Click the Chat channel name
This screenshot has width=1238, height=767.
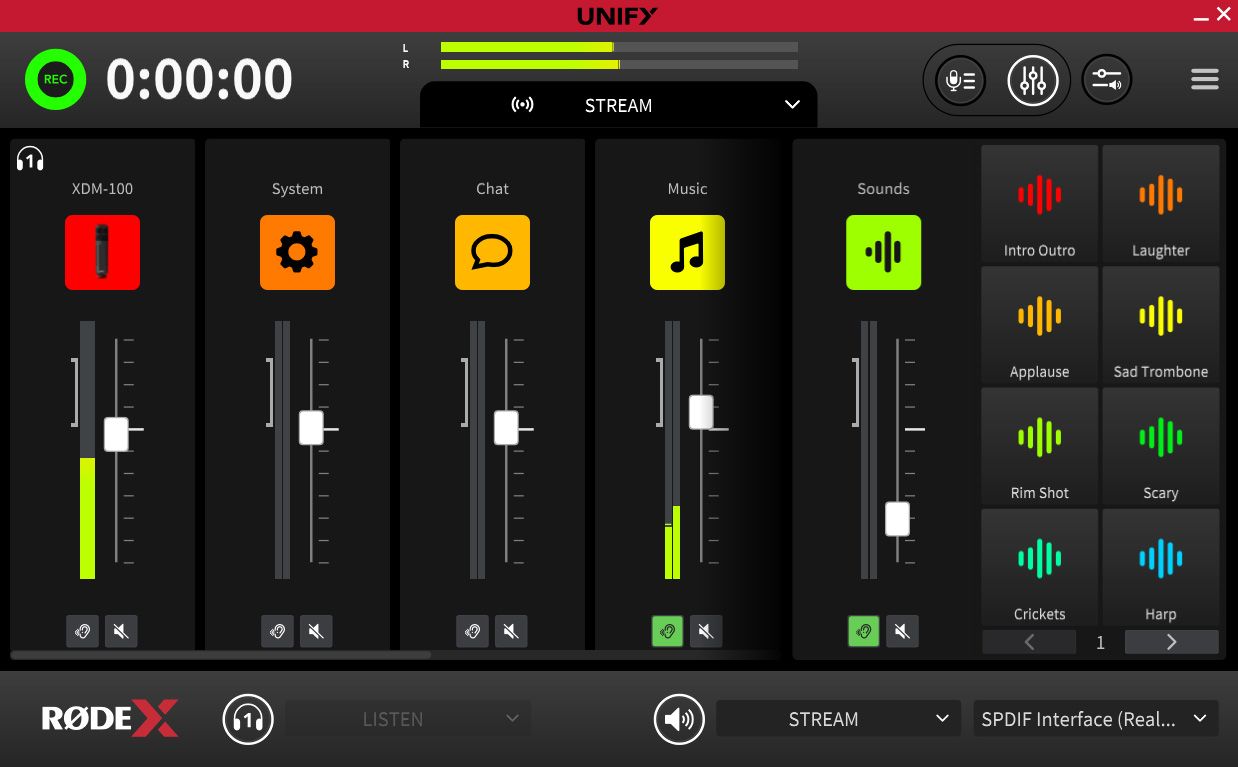click(492, 188)
